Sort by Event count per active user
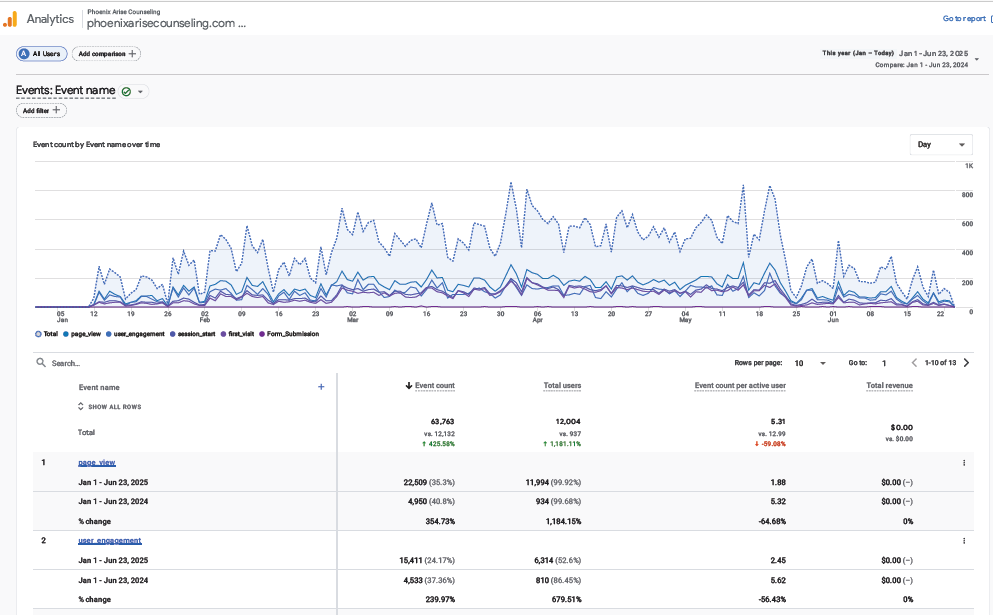 point(740,386)
